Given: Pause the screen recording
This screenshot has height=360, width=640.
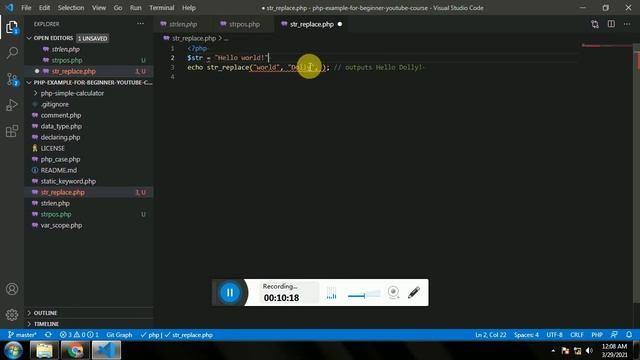Looking at the screenshot, I should tap(229, 292).
